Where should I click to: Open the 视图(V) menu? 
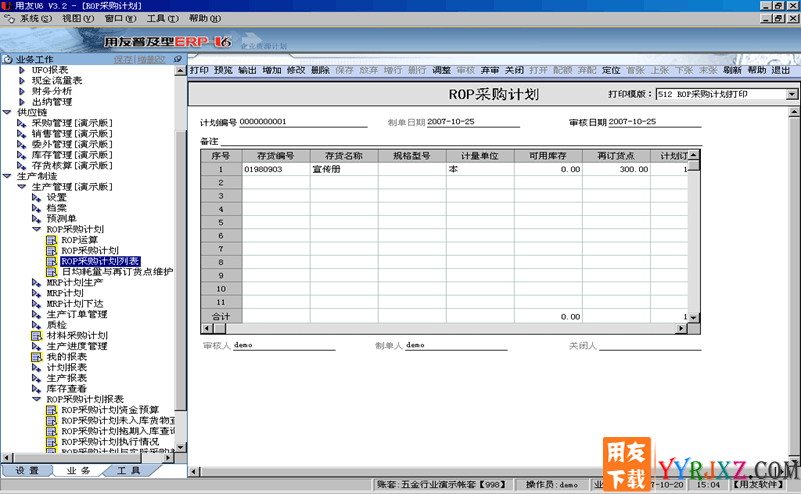pos(78,18)
